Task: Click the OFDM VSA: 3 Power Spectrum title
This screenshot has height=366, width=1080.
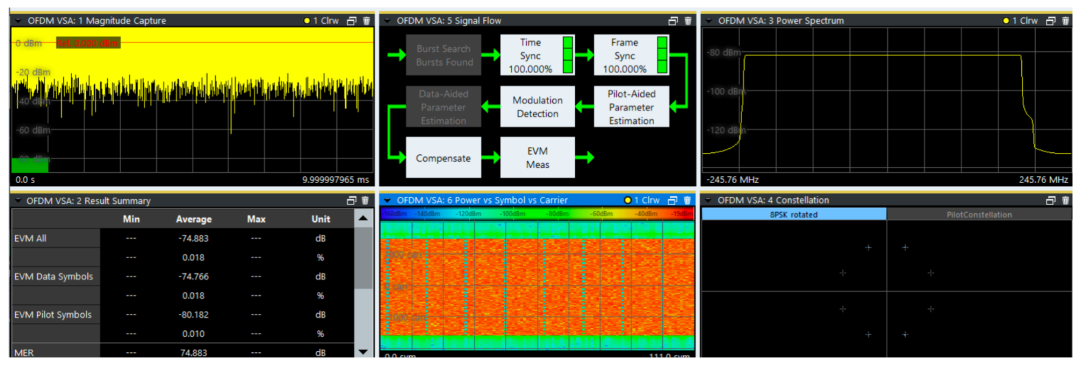Action: pos(781,21)
